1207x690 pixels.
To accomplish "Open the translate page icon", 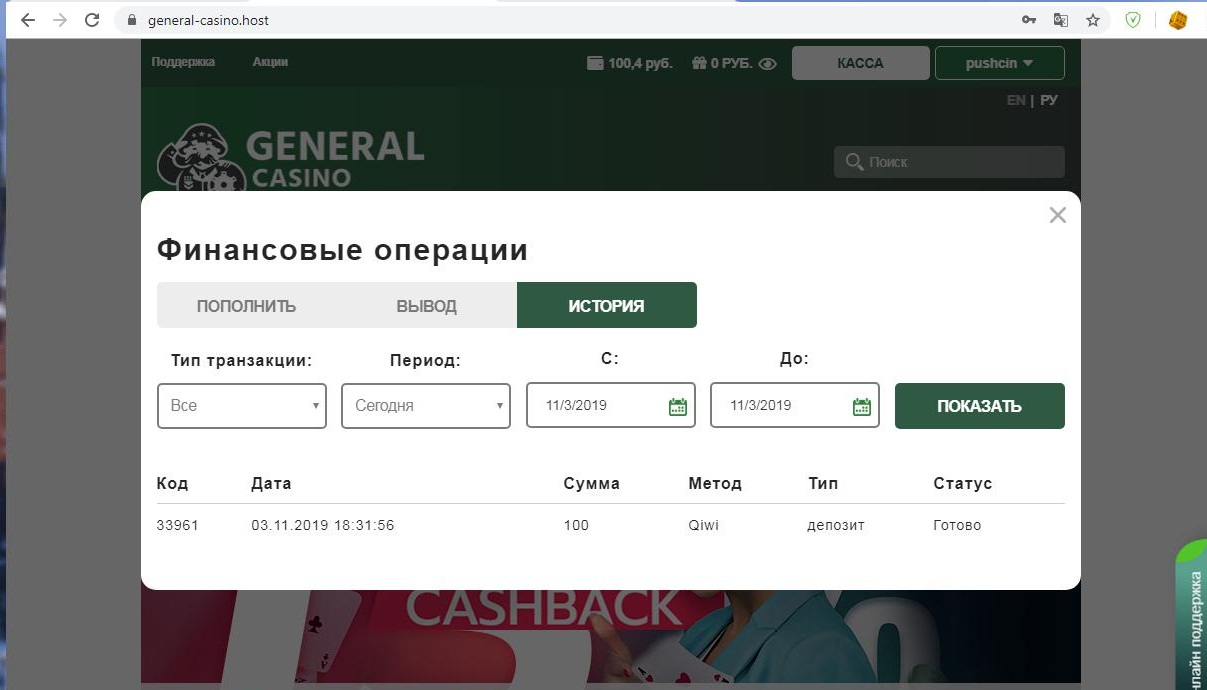I will (x=1061, y=20).
